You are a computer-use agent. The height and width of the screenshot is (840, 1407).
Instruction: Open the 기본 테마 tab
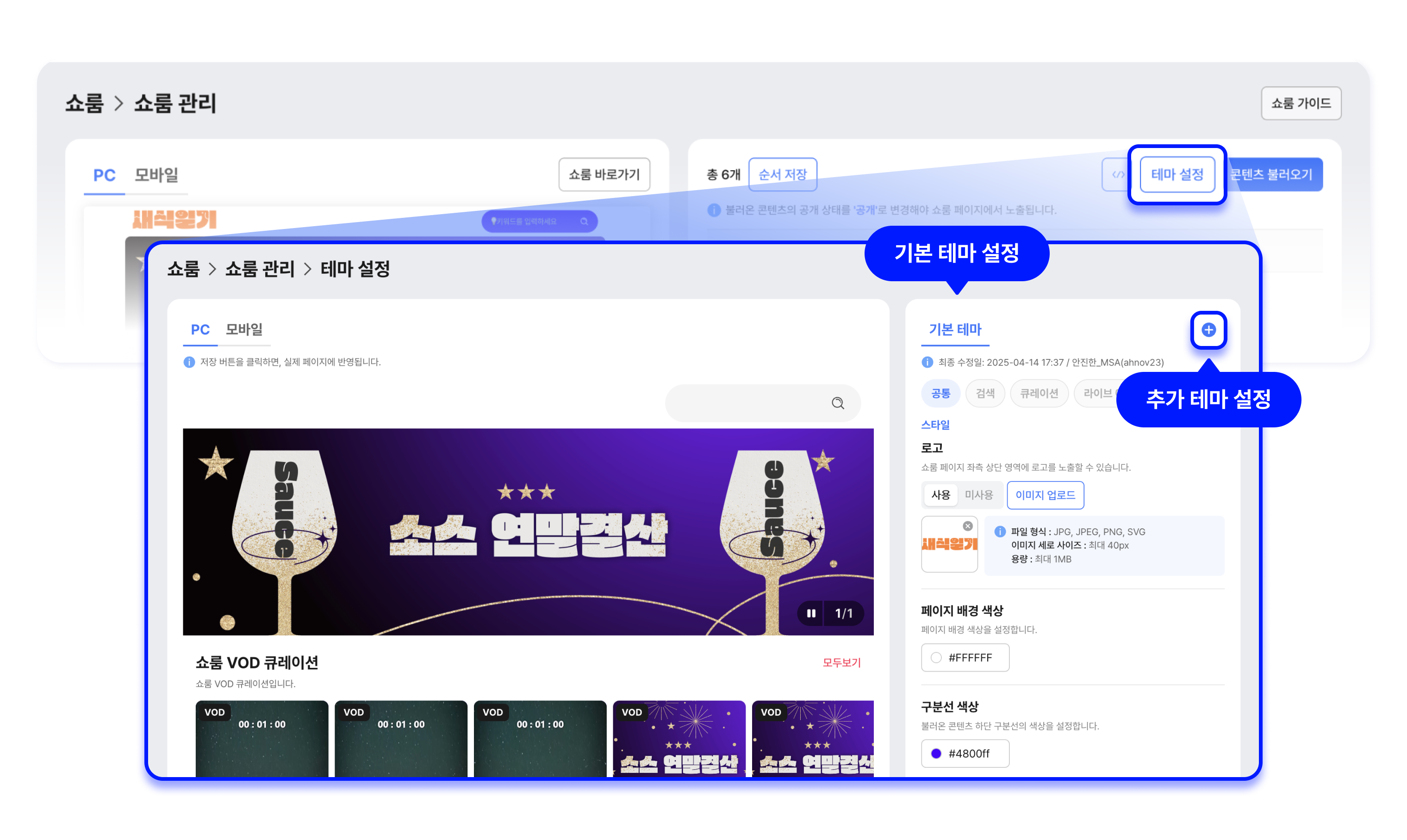[955, 329]
